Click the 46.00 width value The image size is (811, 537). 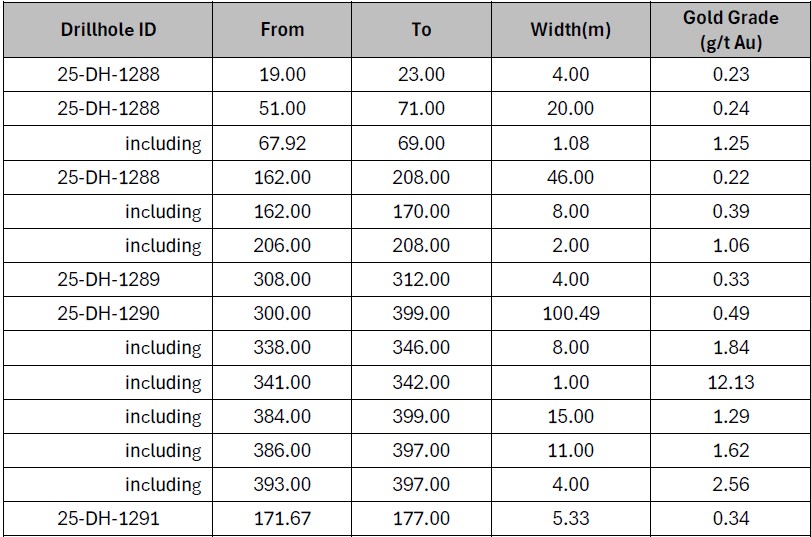(x=570, y=177)
